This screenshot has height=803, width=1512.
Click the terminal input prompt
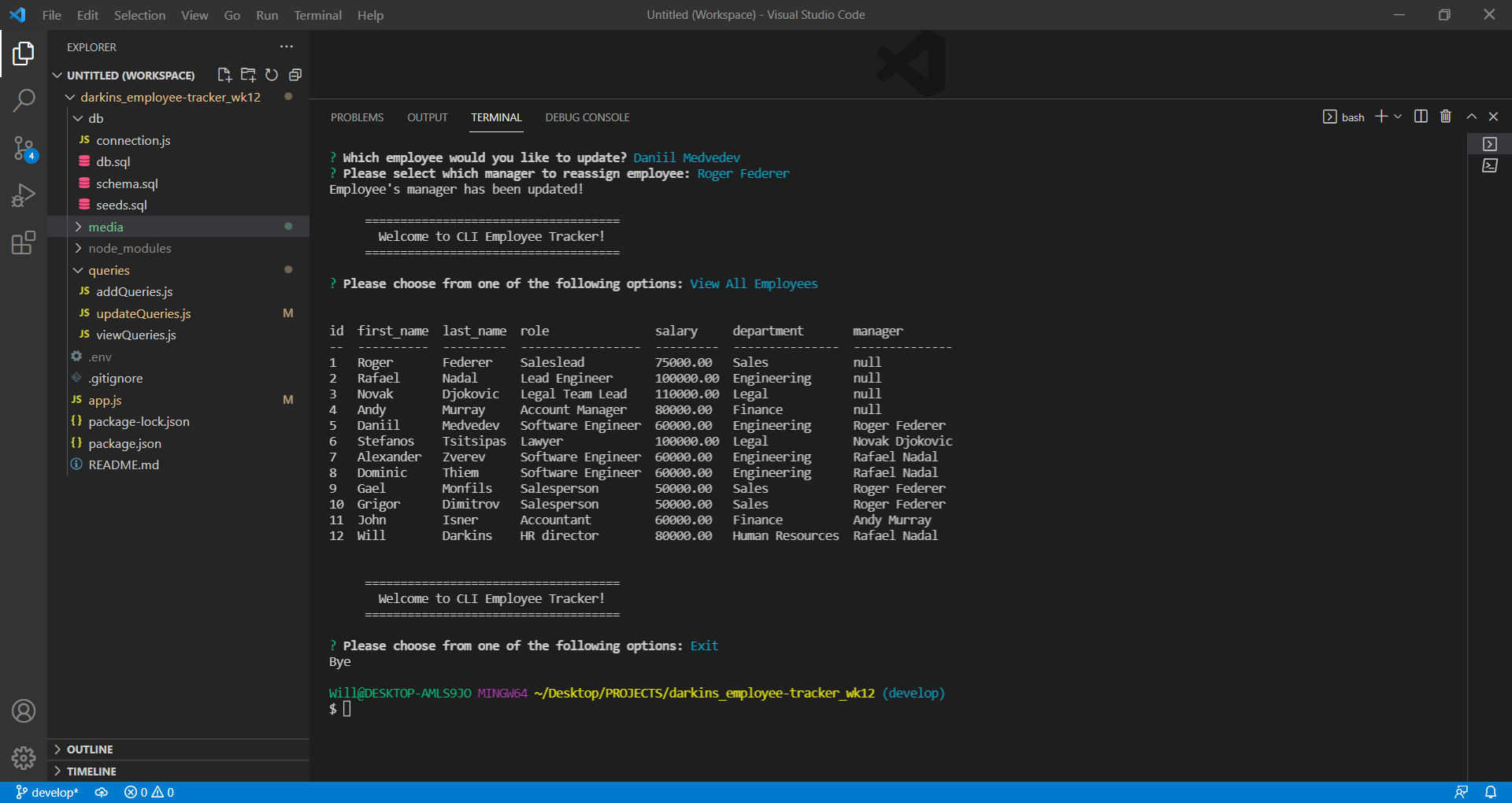[x=346, y=709]
